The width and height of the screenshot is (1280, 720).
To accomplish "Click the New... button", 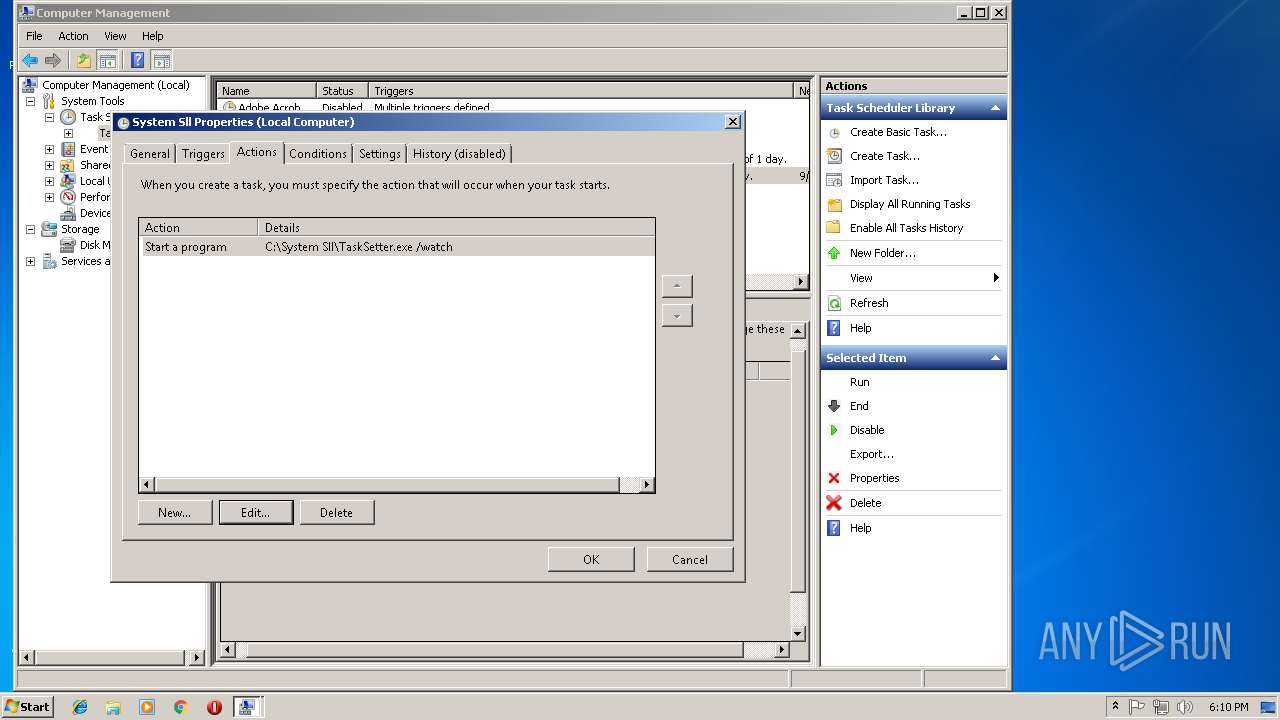I will pos(175,512).
